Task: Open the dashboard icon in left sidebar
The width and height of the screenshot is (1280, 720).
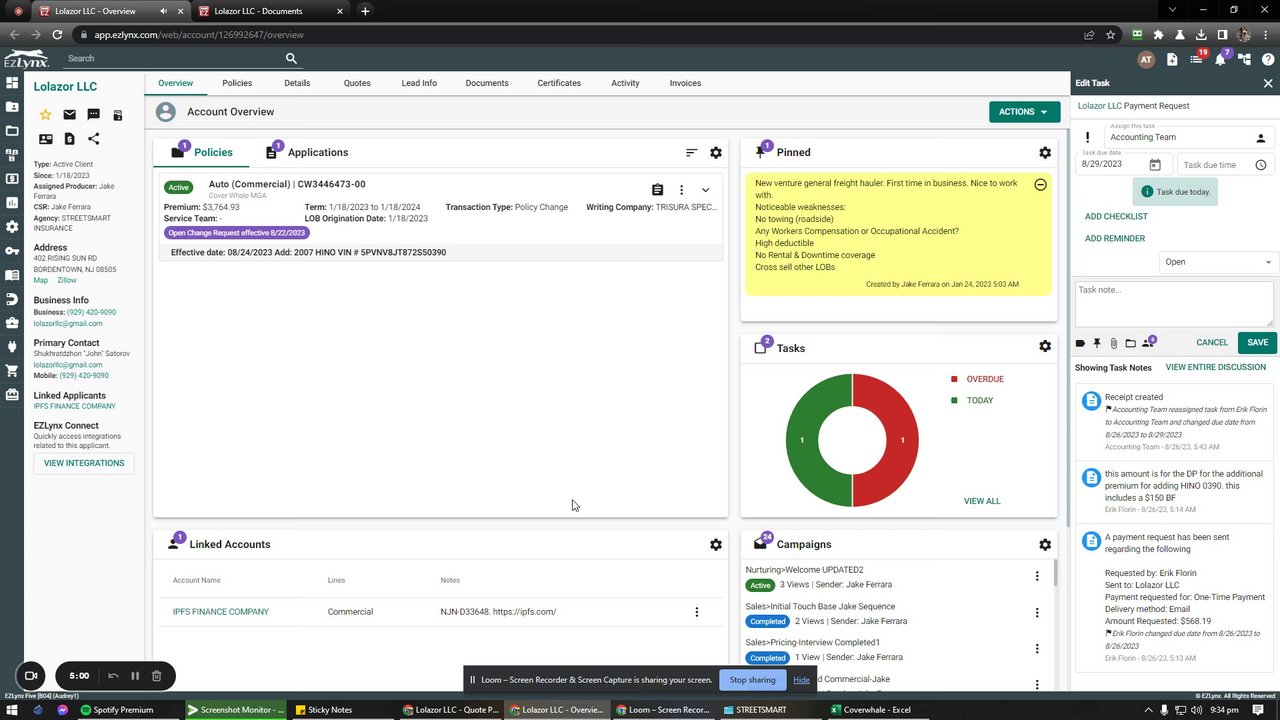Action: pos(12,83)
